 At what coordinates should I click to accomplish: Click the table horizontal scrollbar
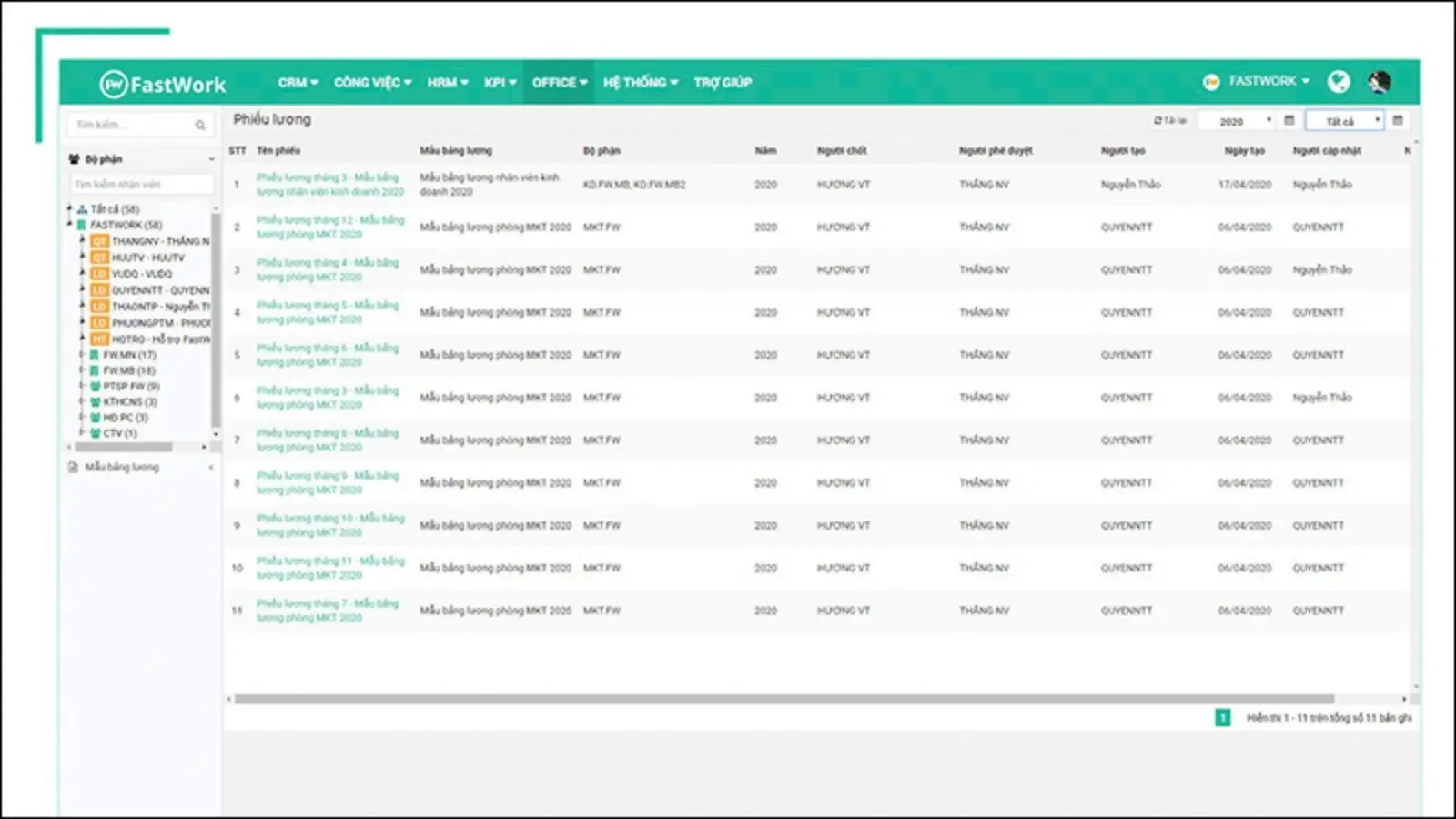click(784, 699)
